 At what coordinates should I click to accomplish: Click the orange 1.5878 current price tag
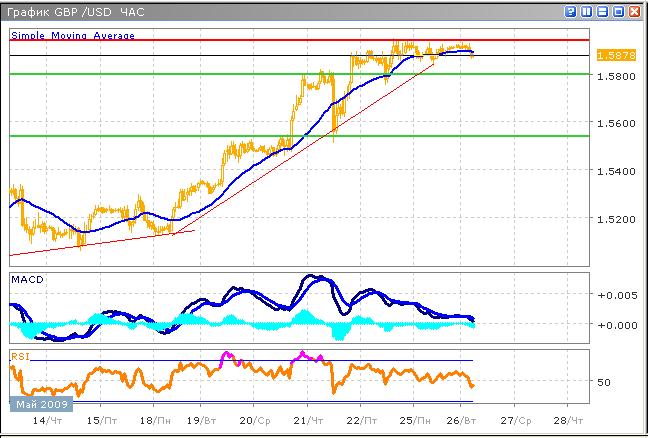pos(611,55)
